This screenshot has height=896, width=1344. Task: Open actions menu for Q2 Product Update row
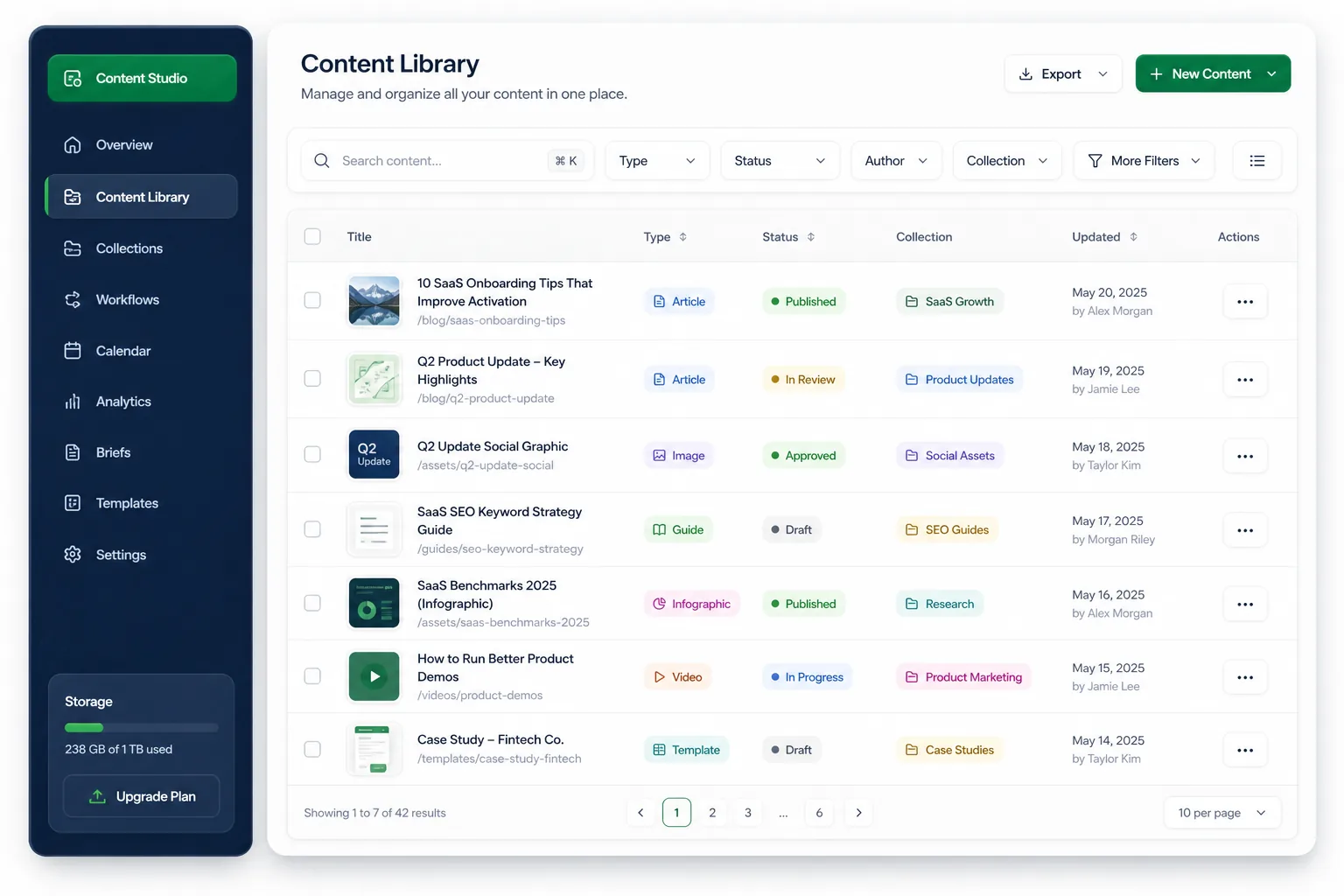(1245, 380)
